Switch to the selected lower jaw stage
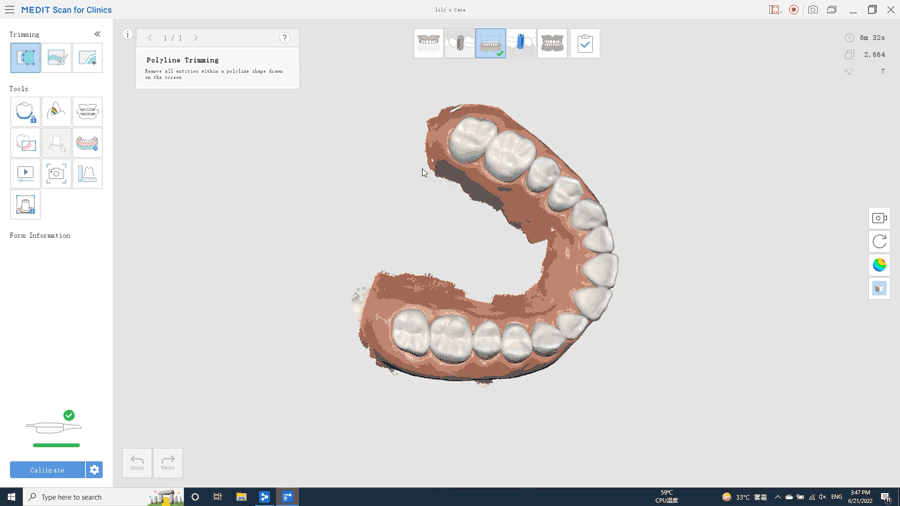Image resolution: width=900 pixels, height=506 pixels. pyautogui.click(x=491, y=43)
